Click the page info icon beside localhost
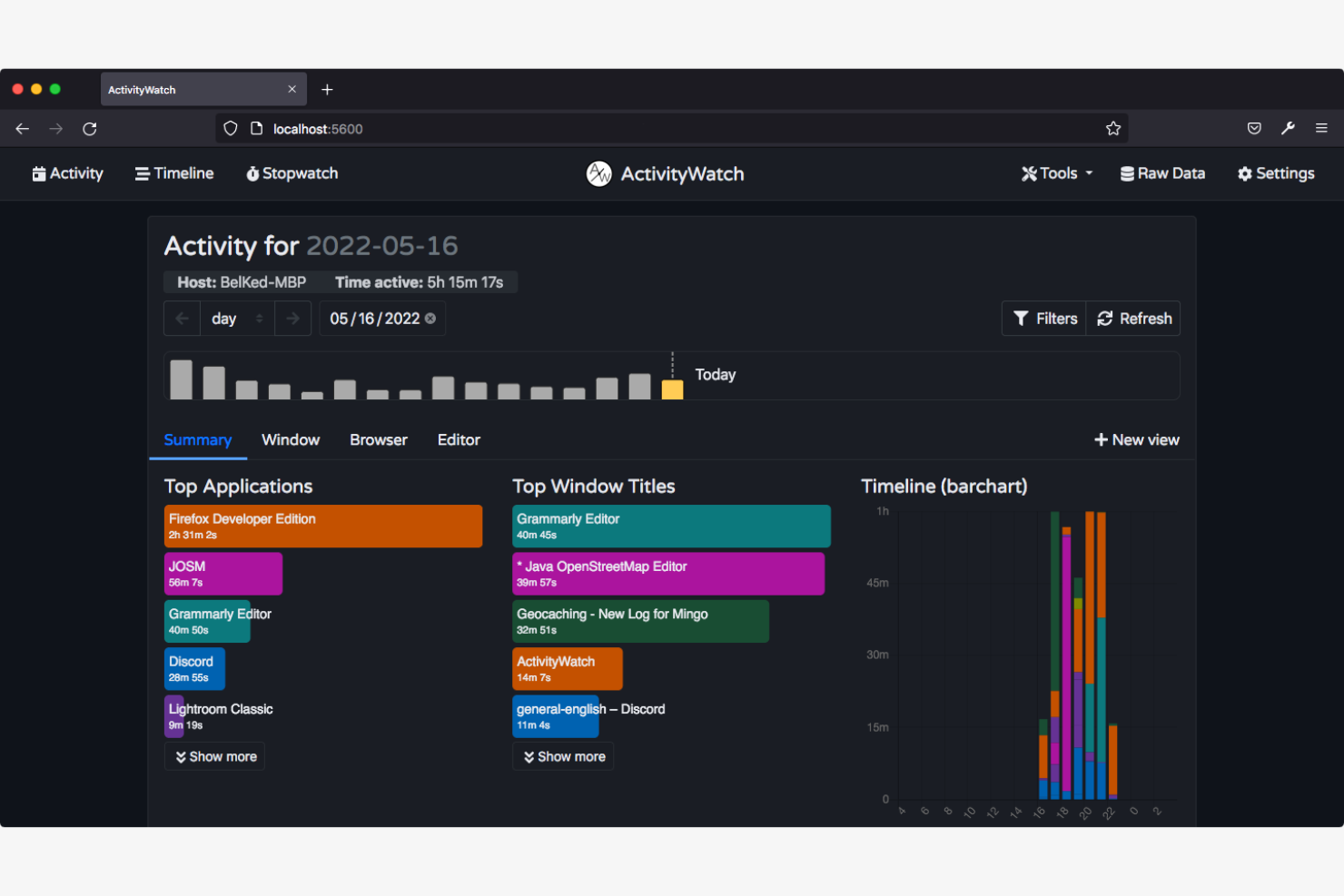The width and height of the screenshot is (1344, 896). 256,129
